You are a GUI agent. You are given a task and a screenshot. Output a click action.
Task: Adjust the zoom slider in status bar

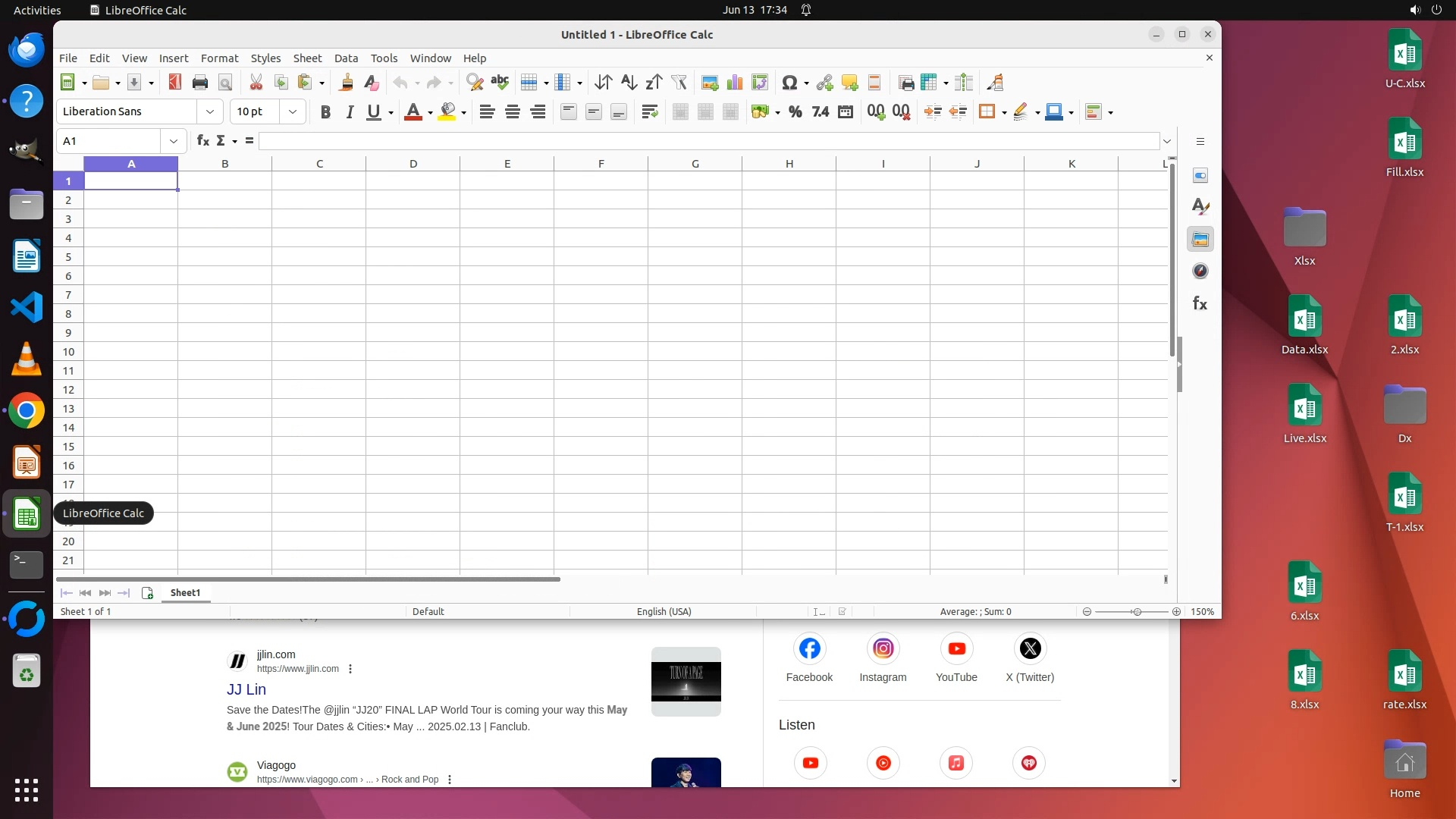(x=1136, y=612)
